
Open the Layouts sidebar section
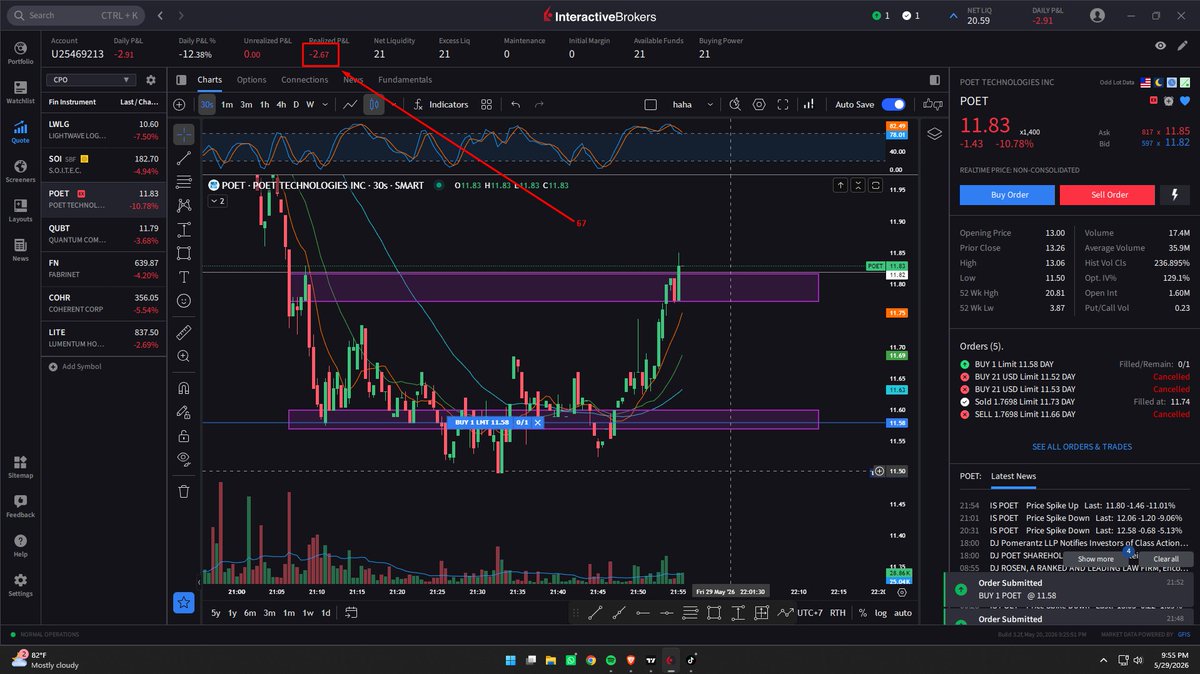tap(20, 210)
